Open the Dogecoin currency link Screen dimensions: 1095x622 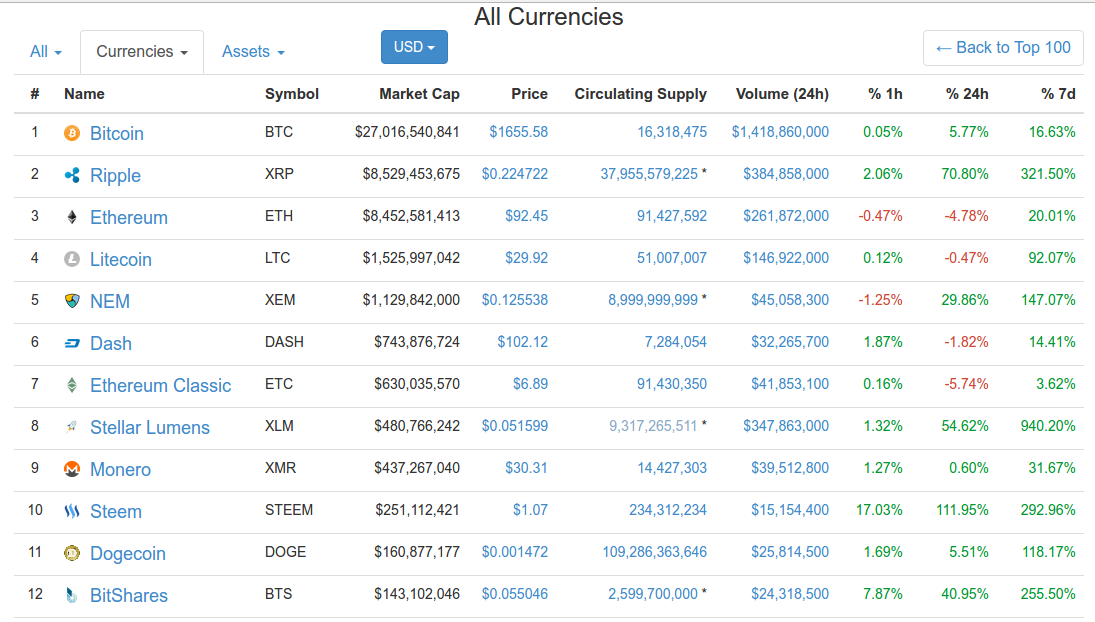tap(128, 554)
